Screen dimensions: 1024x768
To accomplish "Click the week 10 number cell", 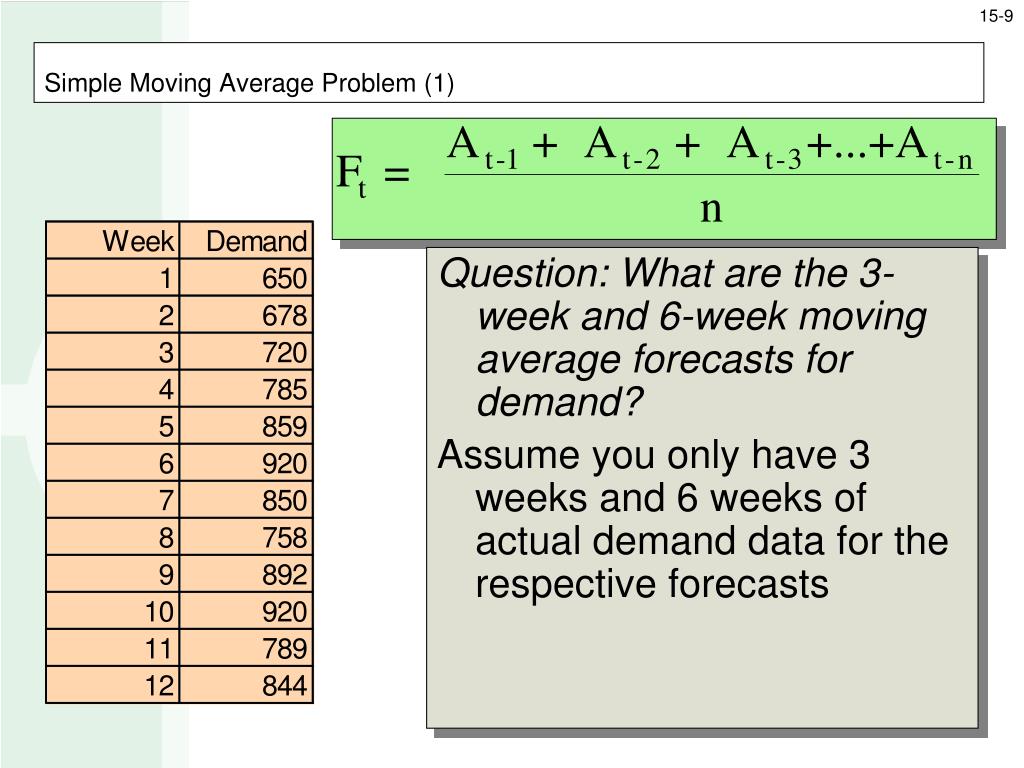I will coord(113,611).
